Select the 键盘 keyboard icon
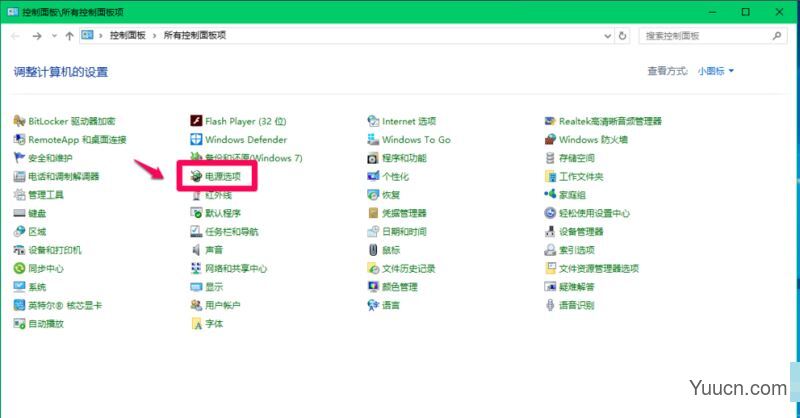The height and width of the screenshot is (418, 800). (x=19, y=213)
